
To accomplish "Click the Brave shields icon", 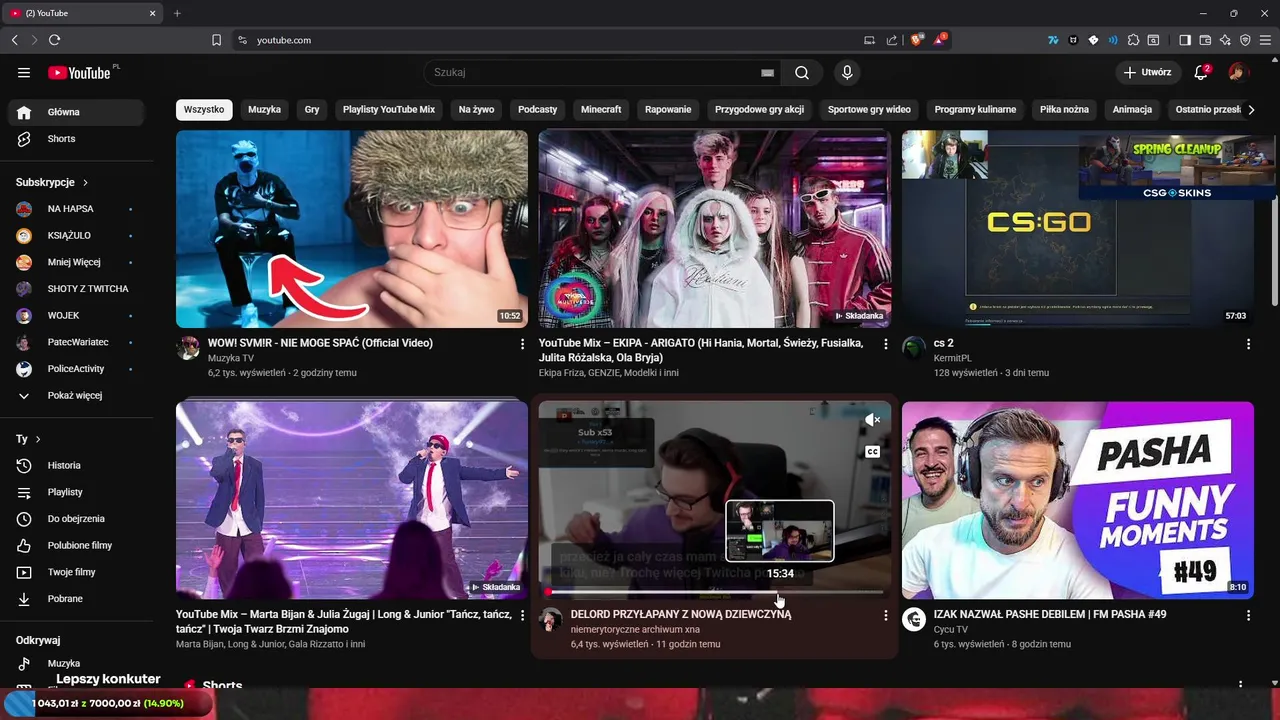I will click(916, 40).
